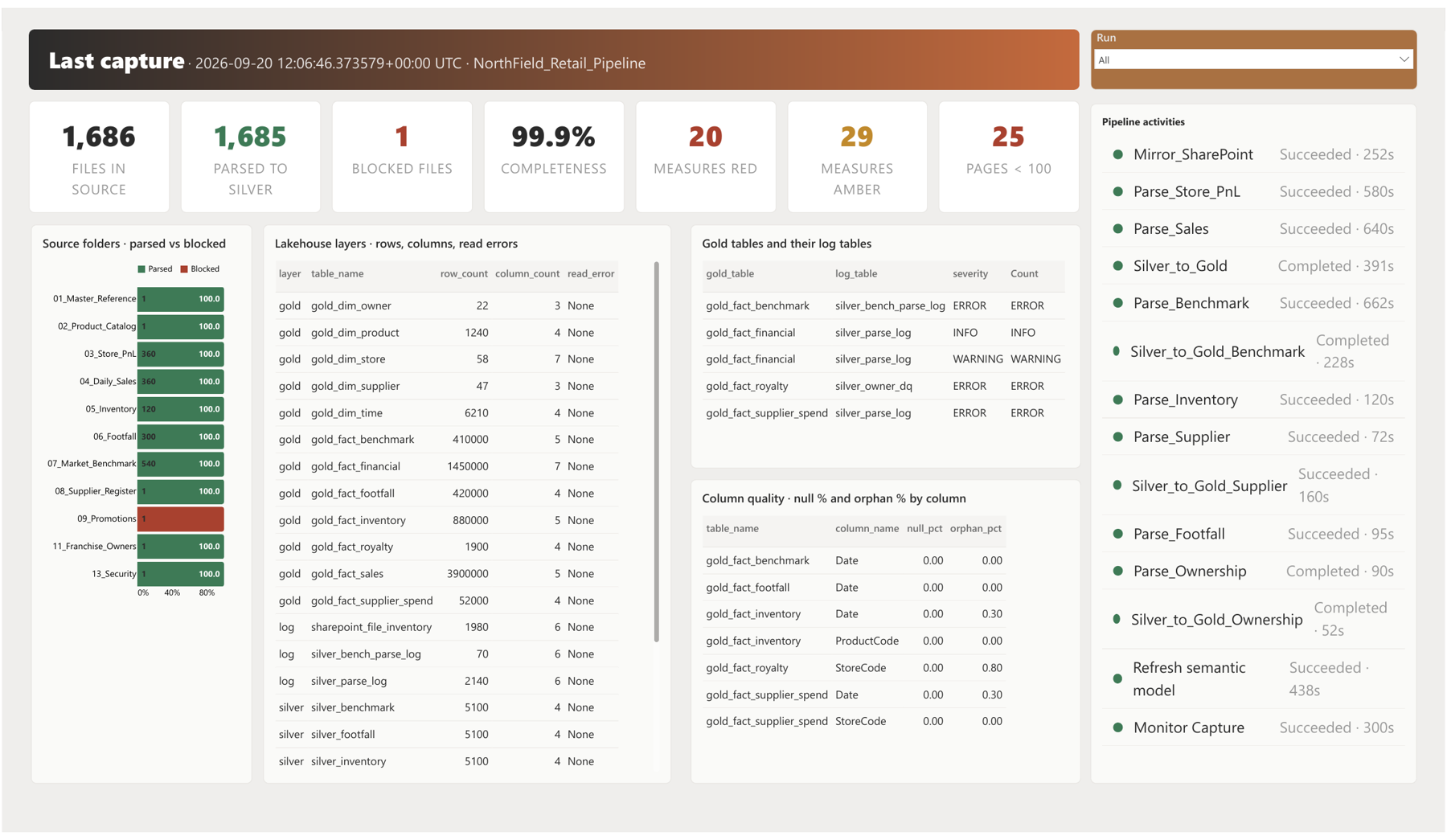Sort Lakehouse layers by row_count header
Image resolution: width=1447 pixels, height=840 pixels.
[464, 273]
